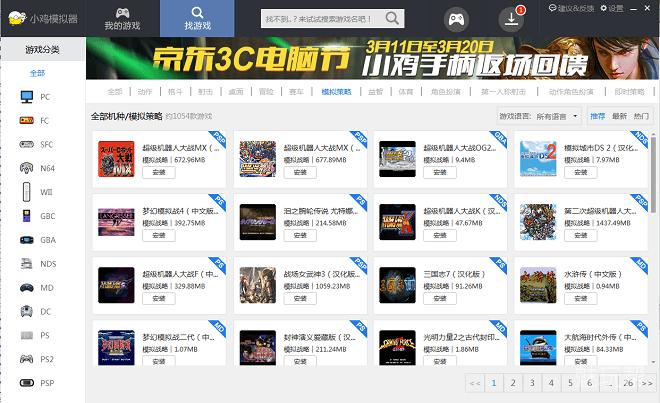Install 水浒传 (中文版) game

pos(580,299)
